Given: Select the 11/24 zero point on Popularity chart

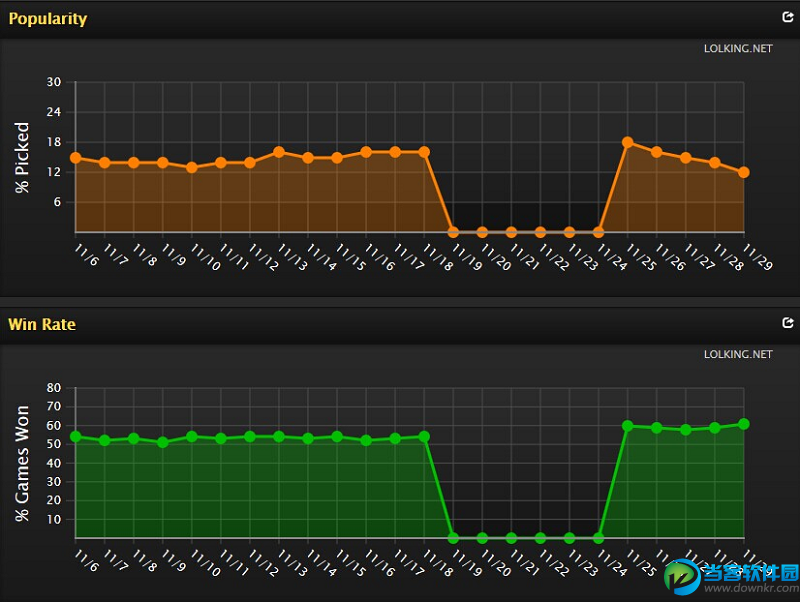Looking at the screenshot, I should (x=598, y=232).
